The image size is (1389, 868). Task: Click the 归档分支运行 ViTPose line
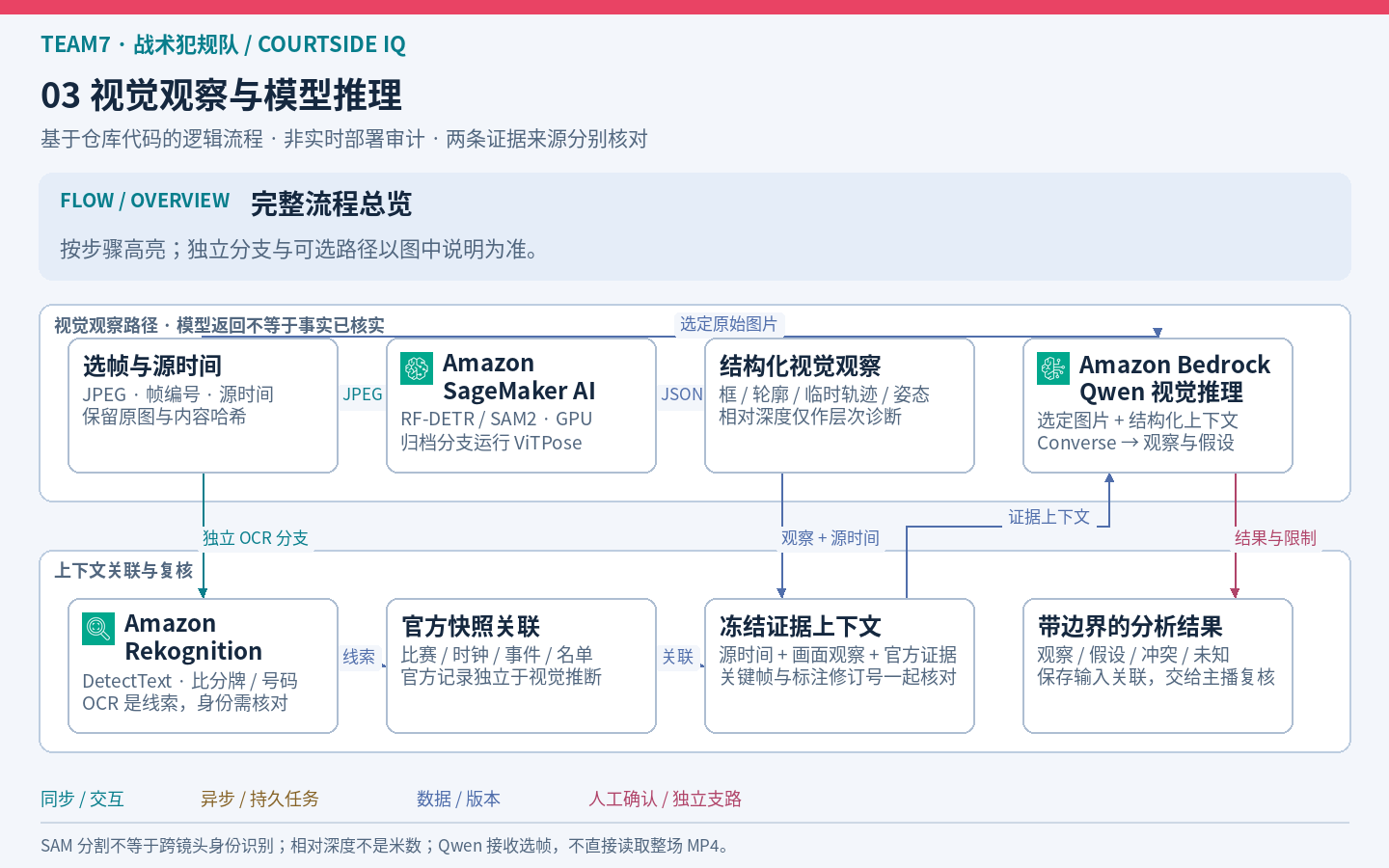pyautogui.click(x=491, y=443)
